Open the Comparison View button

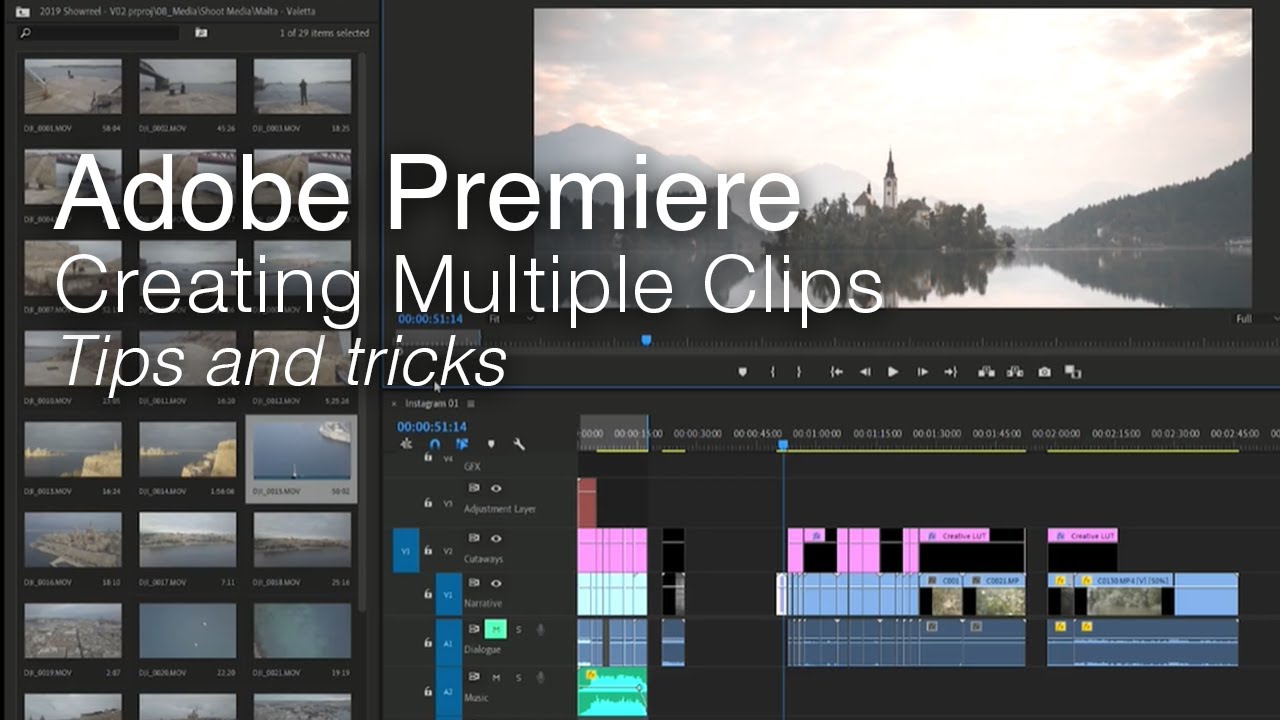(1073, 372)
